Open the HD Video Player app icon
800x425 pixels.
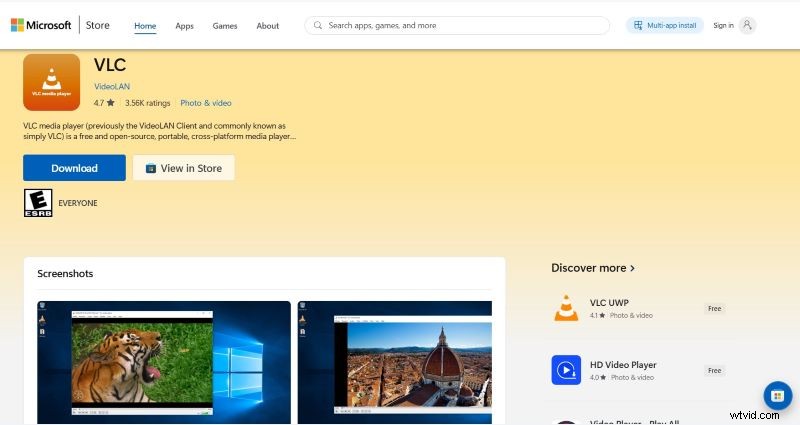pos(566,370)
